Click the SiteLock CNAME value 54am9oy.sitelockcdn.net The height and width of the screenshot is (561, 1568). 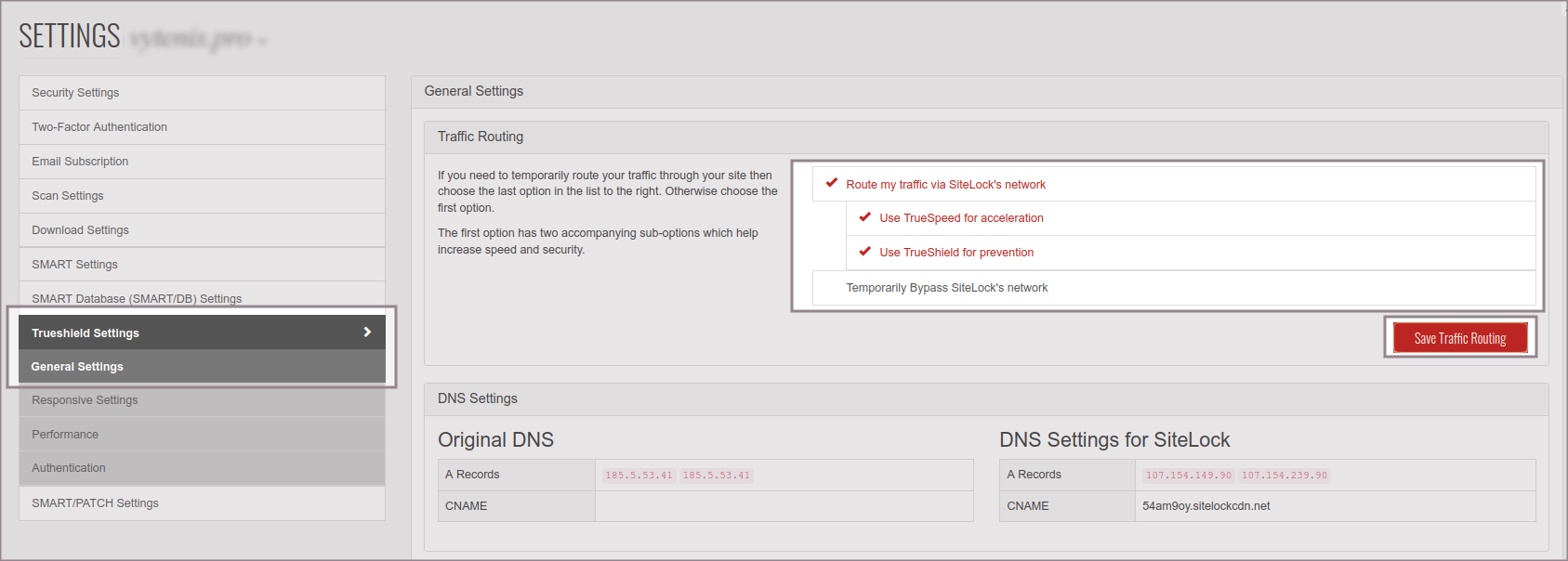(1206, 506)
